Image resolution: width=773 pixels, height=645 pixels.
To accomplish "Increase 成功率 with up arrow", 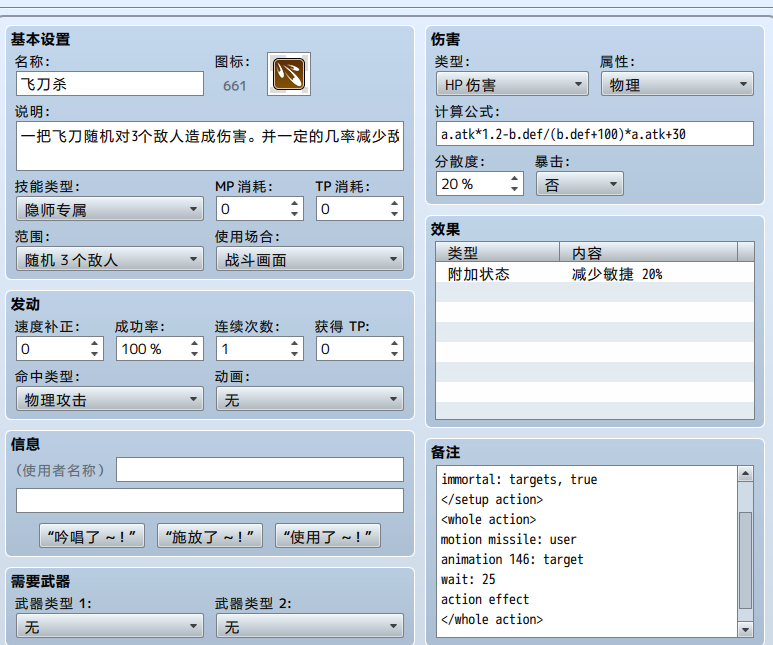I will click(x=194, y=343).
